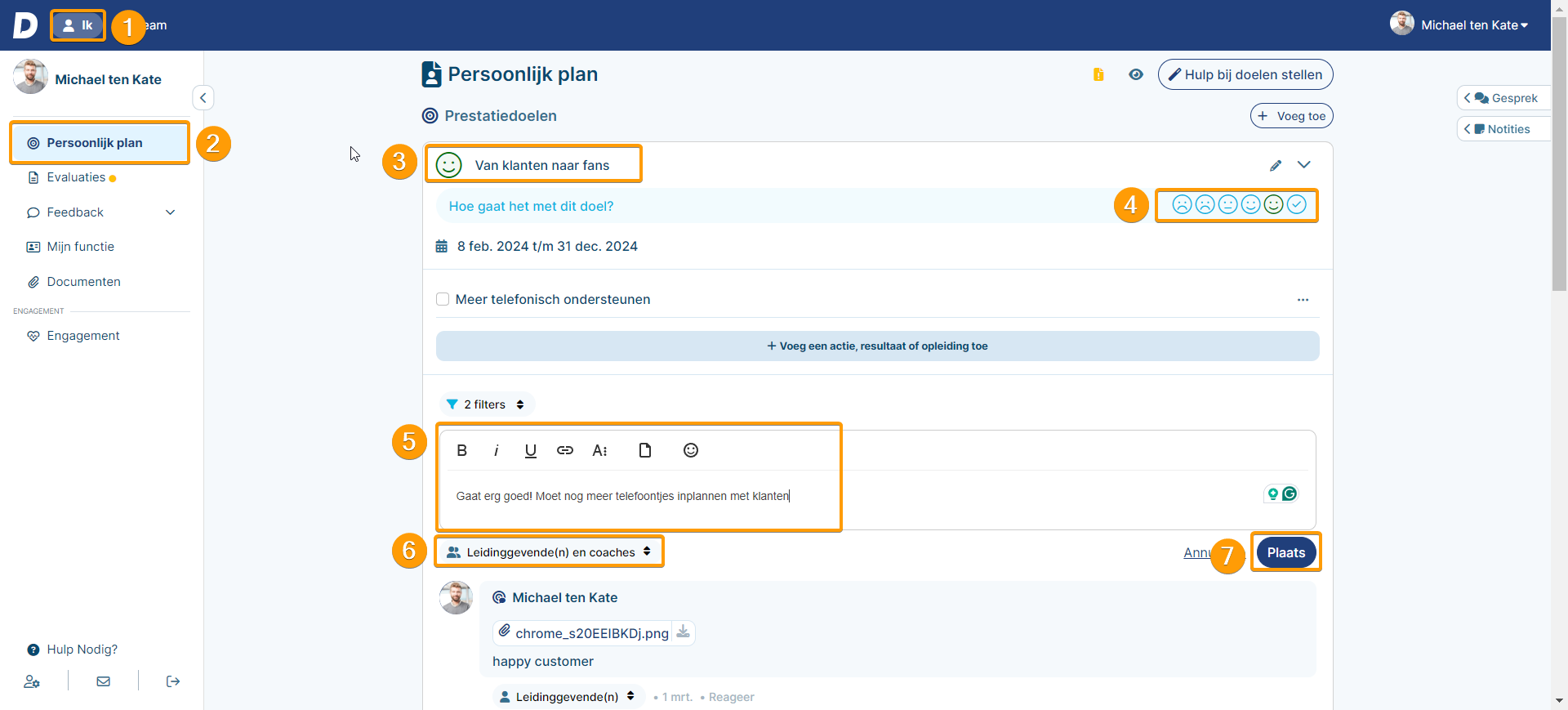Toggle bold formatting in editor

pos(461,450)
